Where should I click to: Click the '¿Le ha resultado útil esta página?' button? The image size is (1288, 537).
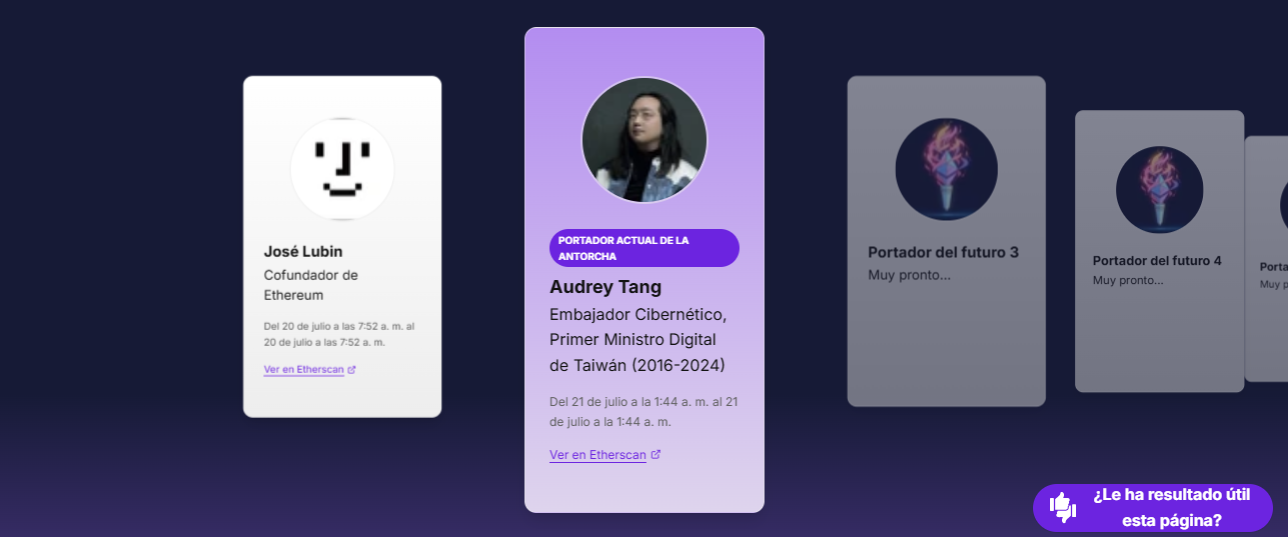1152,508
